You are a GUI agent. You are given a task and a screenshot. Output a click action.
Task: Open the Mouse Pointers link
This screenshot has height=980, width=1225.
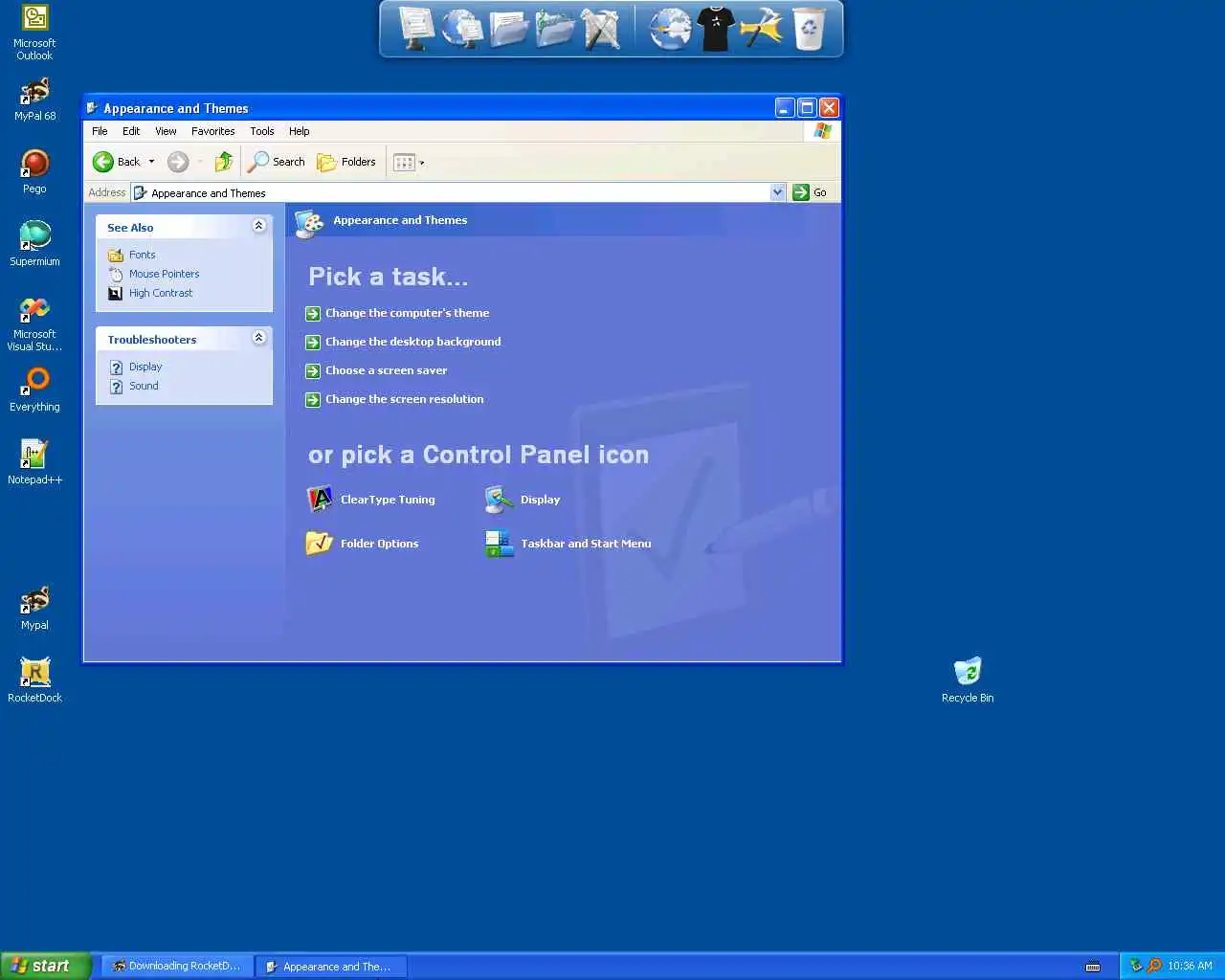pyautogui.click(x=164, y=274)
